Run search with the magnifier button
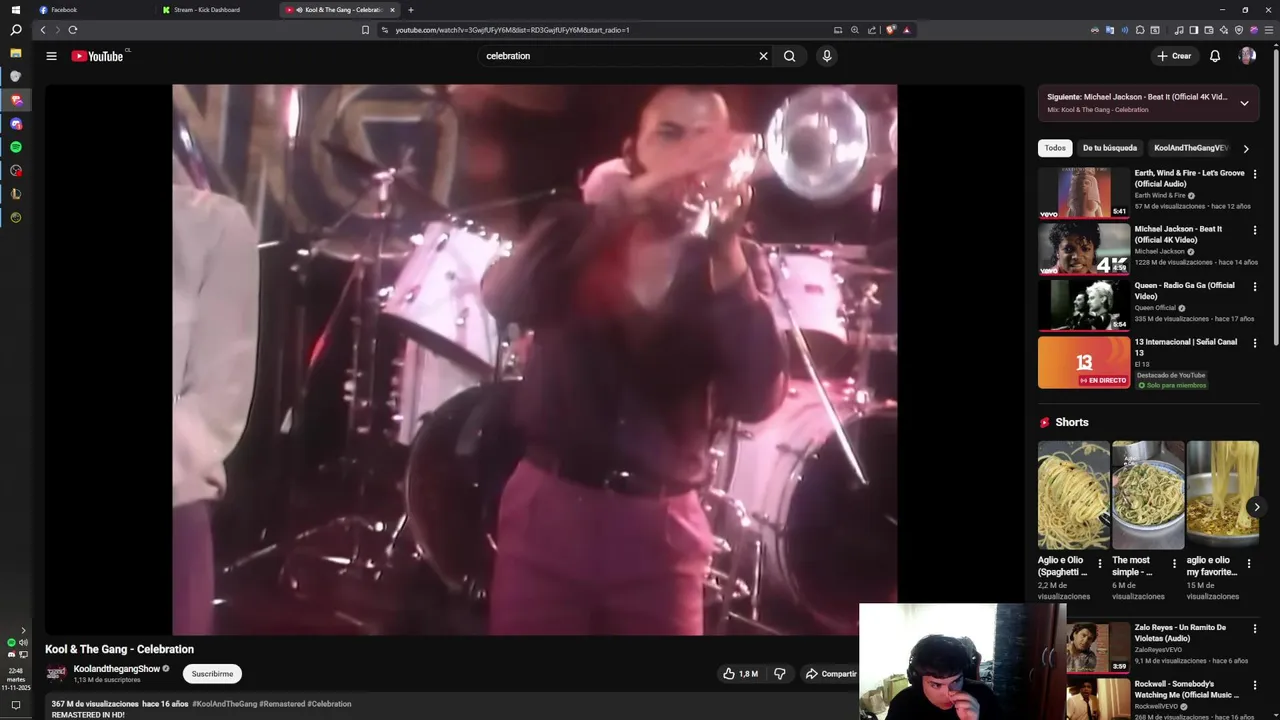 (790, 56)
